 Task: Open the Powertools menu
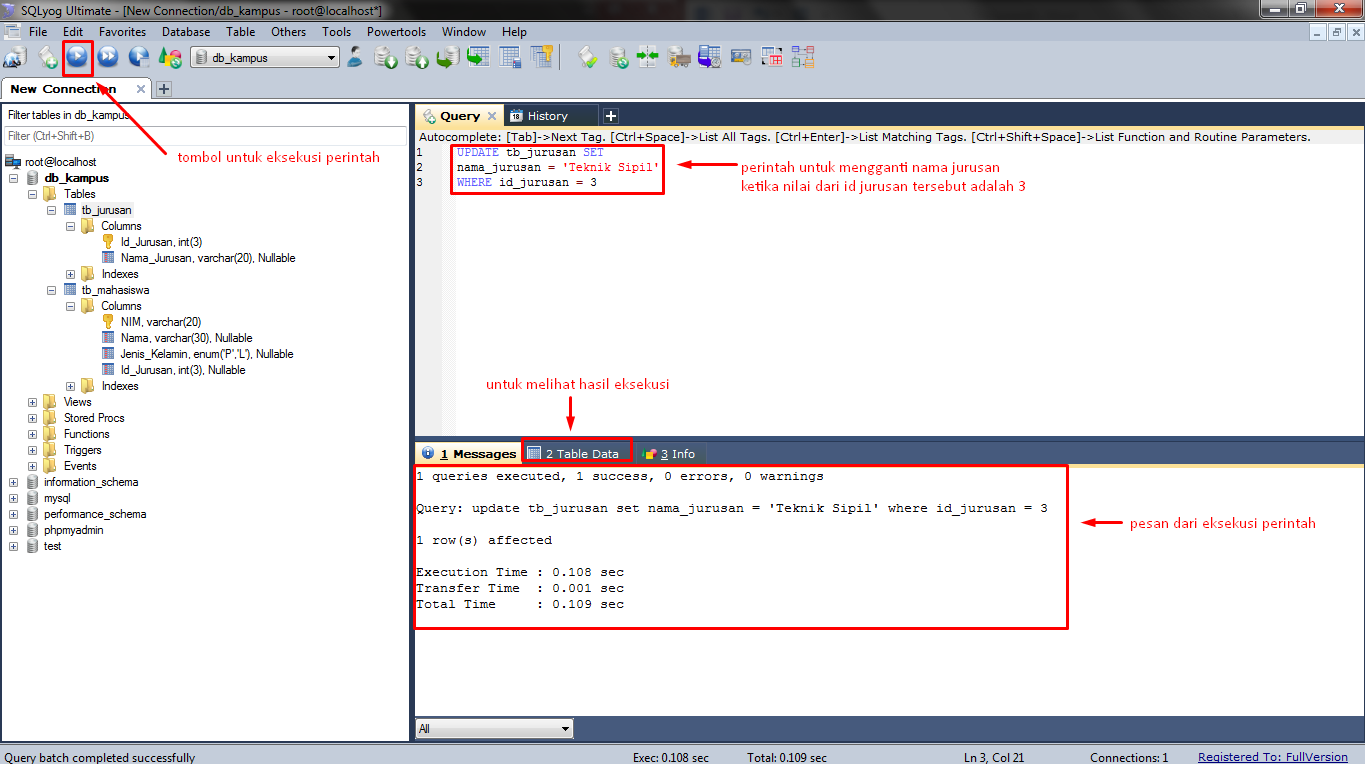[x=396, y=31]
